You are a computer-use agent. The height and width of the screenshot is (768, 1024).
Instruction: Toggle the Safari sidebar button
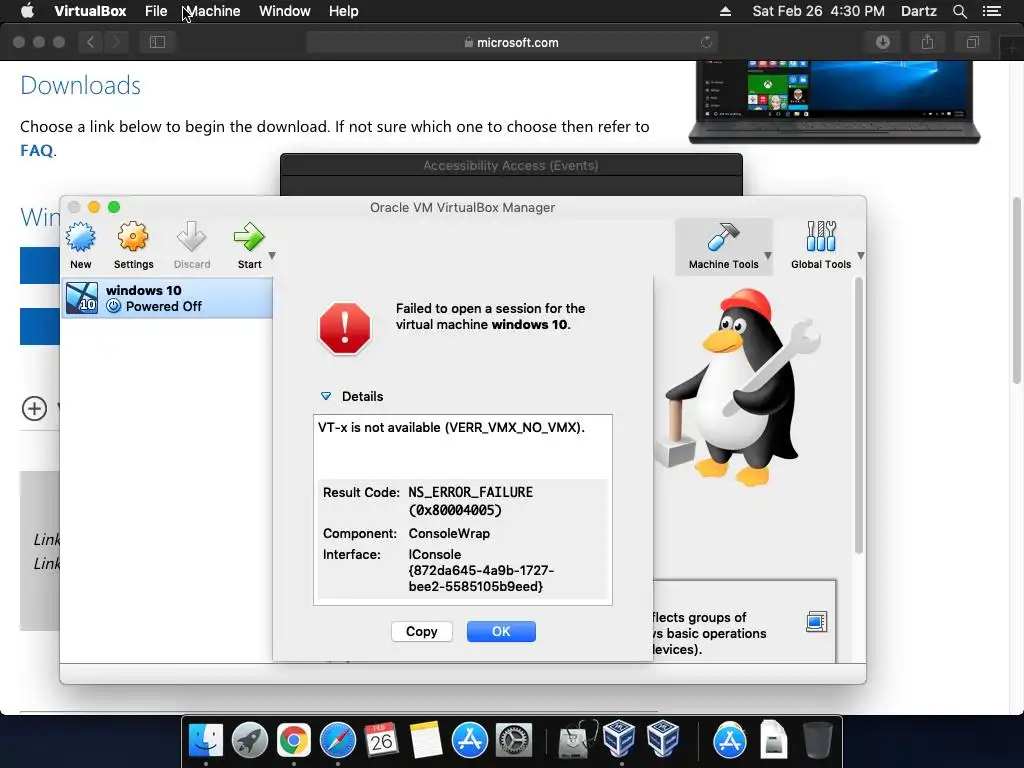[x=157, y=42]
